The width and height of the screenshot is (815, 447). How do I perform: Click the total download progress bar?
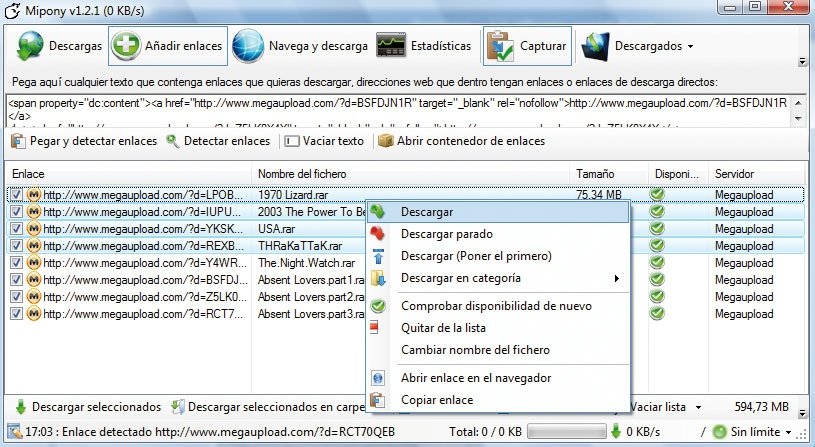click(x=567, y=431)
